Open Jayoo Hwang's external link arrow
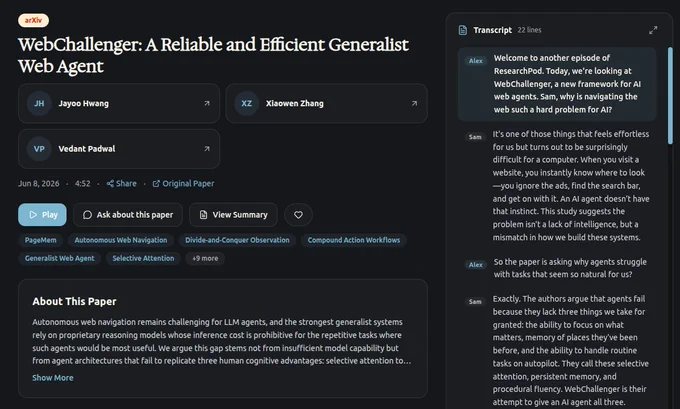The image size is (680, 409). (x=207, y=103)
